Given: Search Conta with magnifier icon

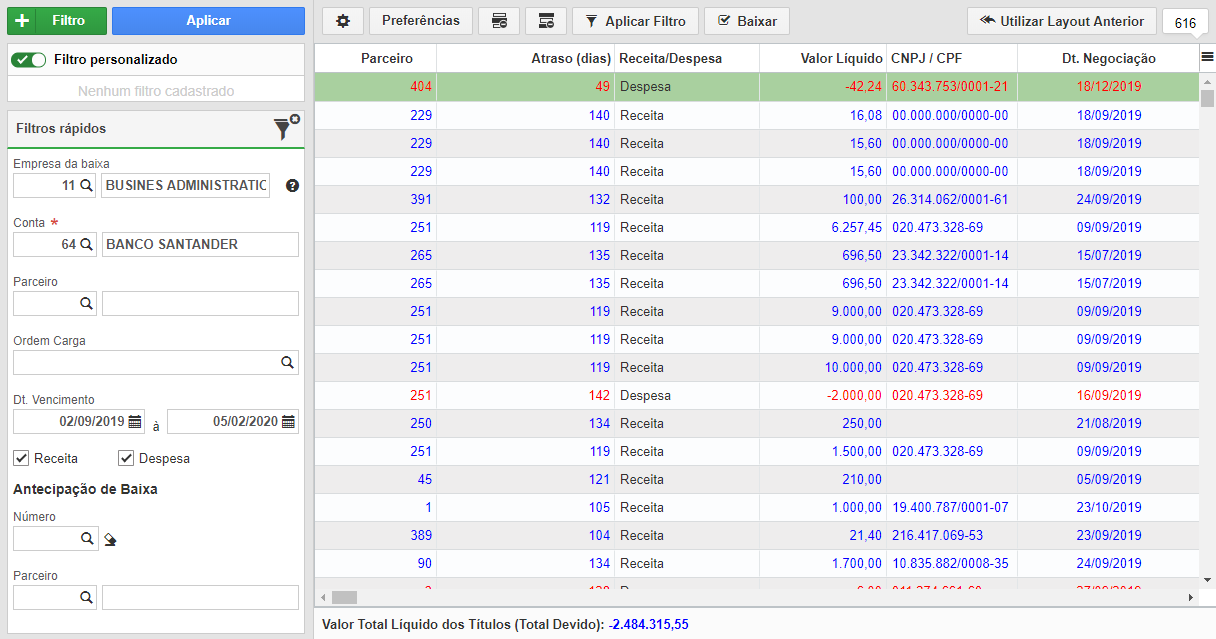Looking at the screenshot, I should pyautogui.click(x=86, y=244).
